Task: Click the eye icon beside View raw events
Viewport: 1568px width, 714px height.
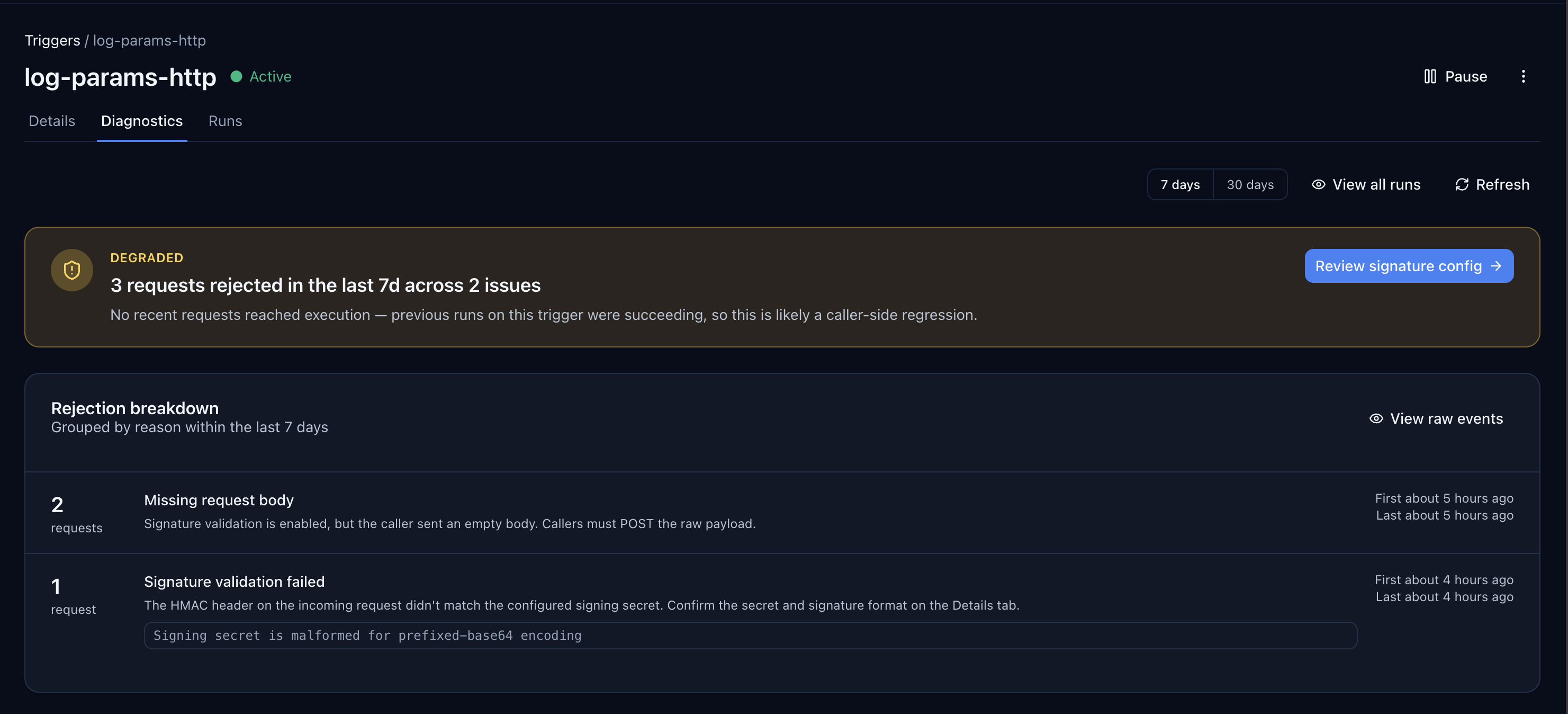Action: point(1376,418)
